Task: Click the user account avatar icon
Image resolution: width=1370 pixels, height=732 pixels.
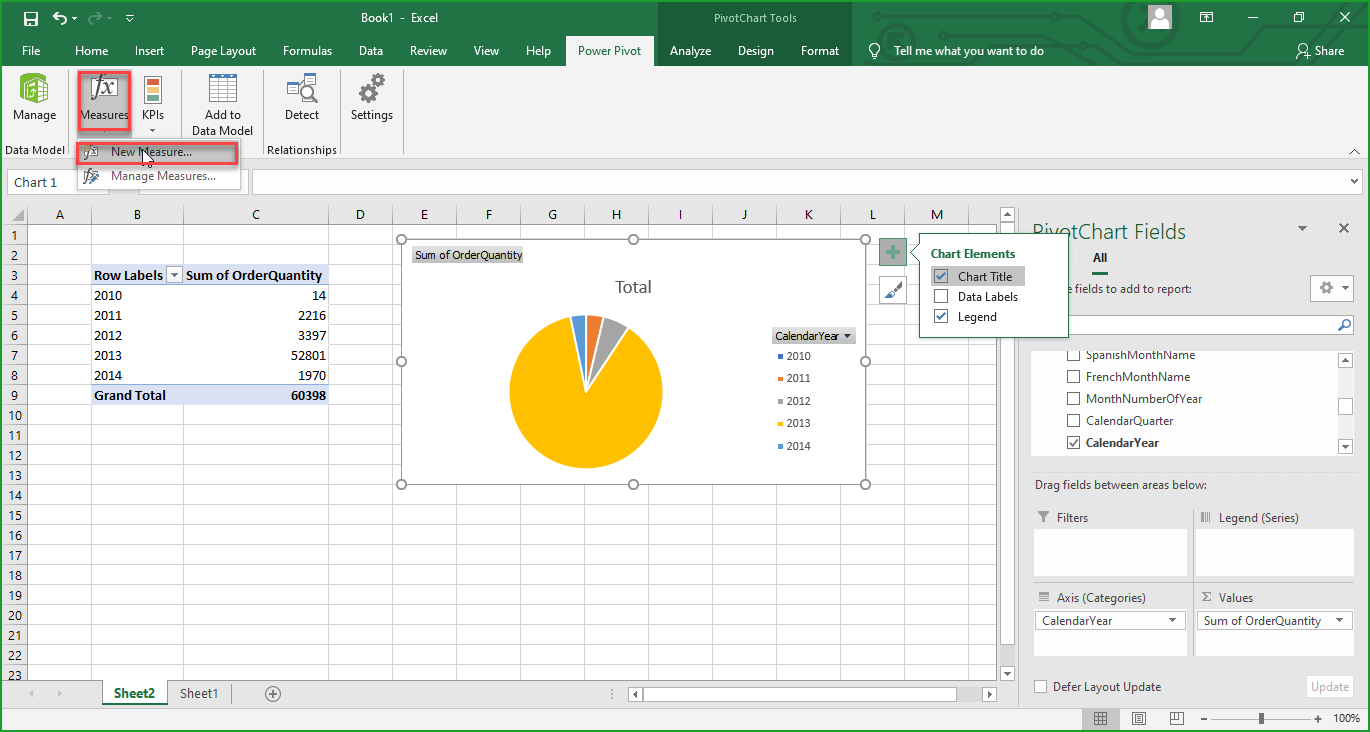Action: point(1160,18)
